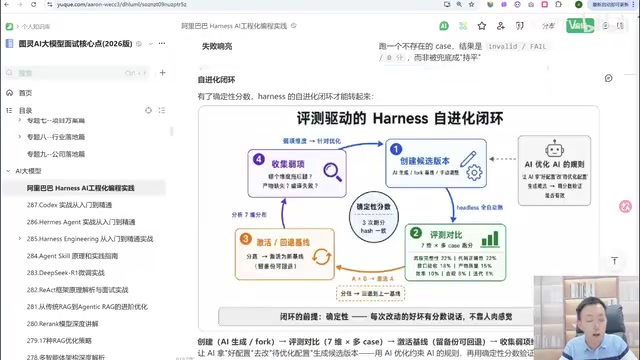Click the presenter webcam video thumbnail
The height and width of the screenshot is (360, 640).
(x=586, y=318)
